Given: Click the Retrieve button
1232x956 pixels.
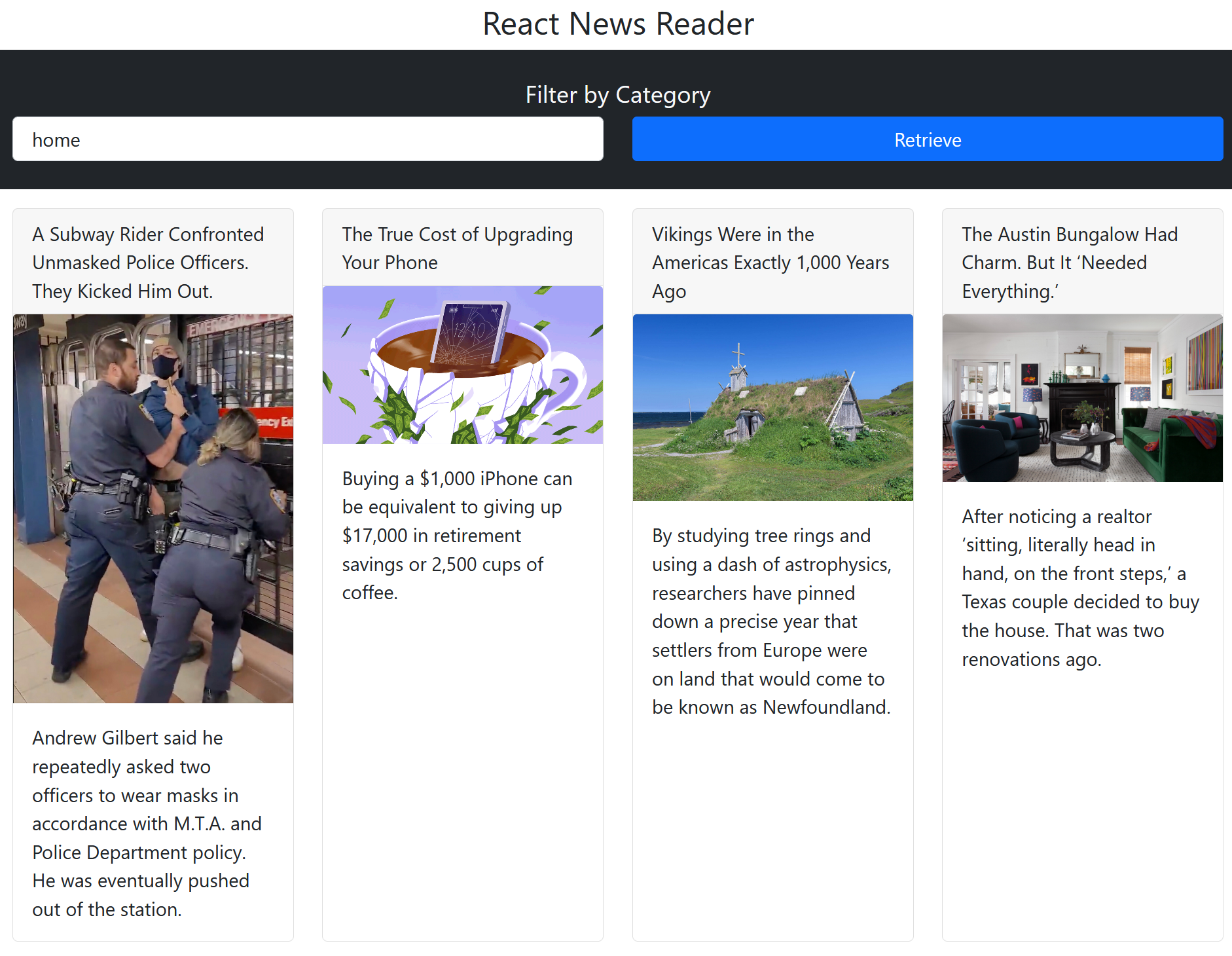Looking at the screenshot, I should point(927,139).
